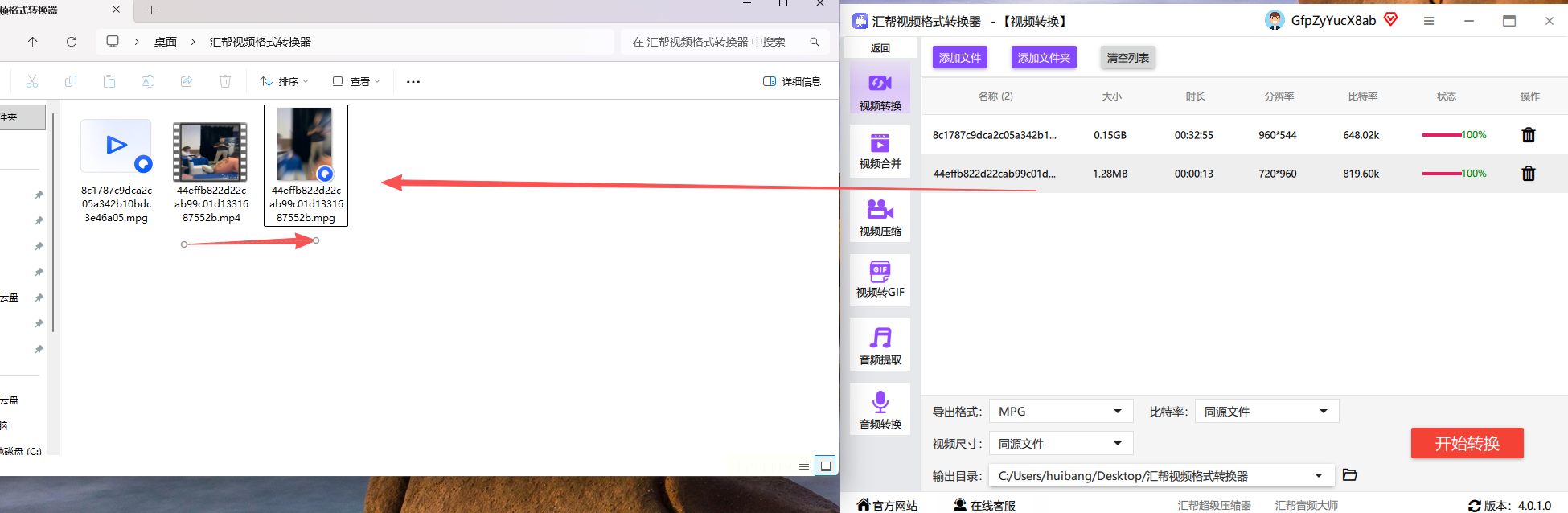The image size is (1568, 513).
Task: Click the 清空列表 button
Action: tap(1128, 58)
